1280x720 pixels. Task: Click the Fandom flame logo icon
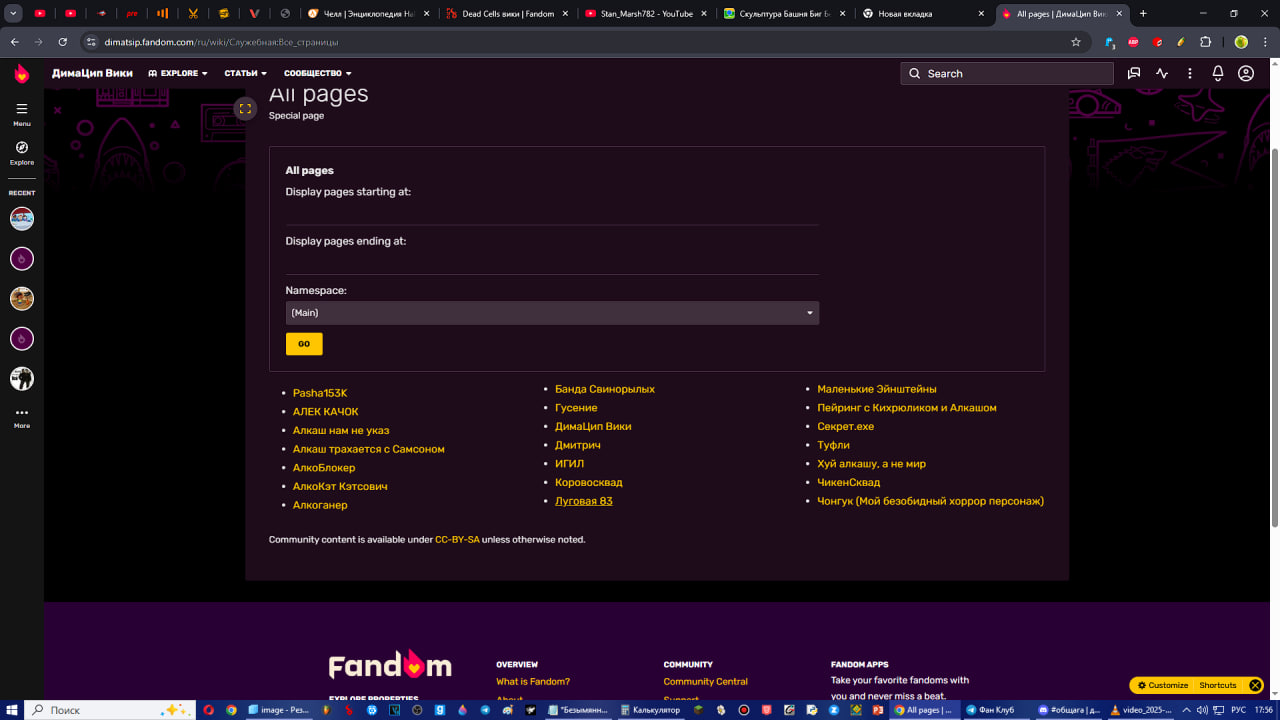pyautogui.click(x=22, y=73)
